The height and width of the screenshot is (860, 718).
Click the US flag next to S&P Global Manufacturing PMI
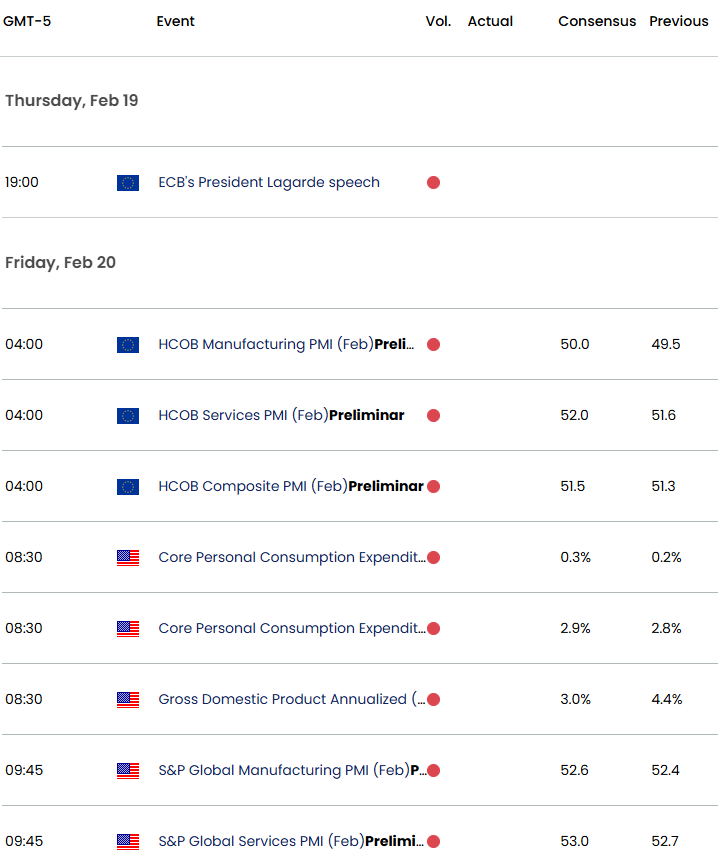(x=127, y=771)
